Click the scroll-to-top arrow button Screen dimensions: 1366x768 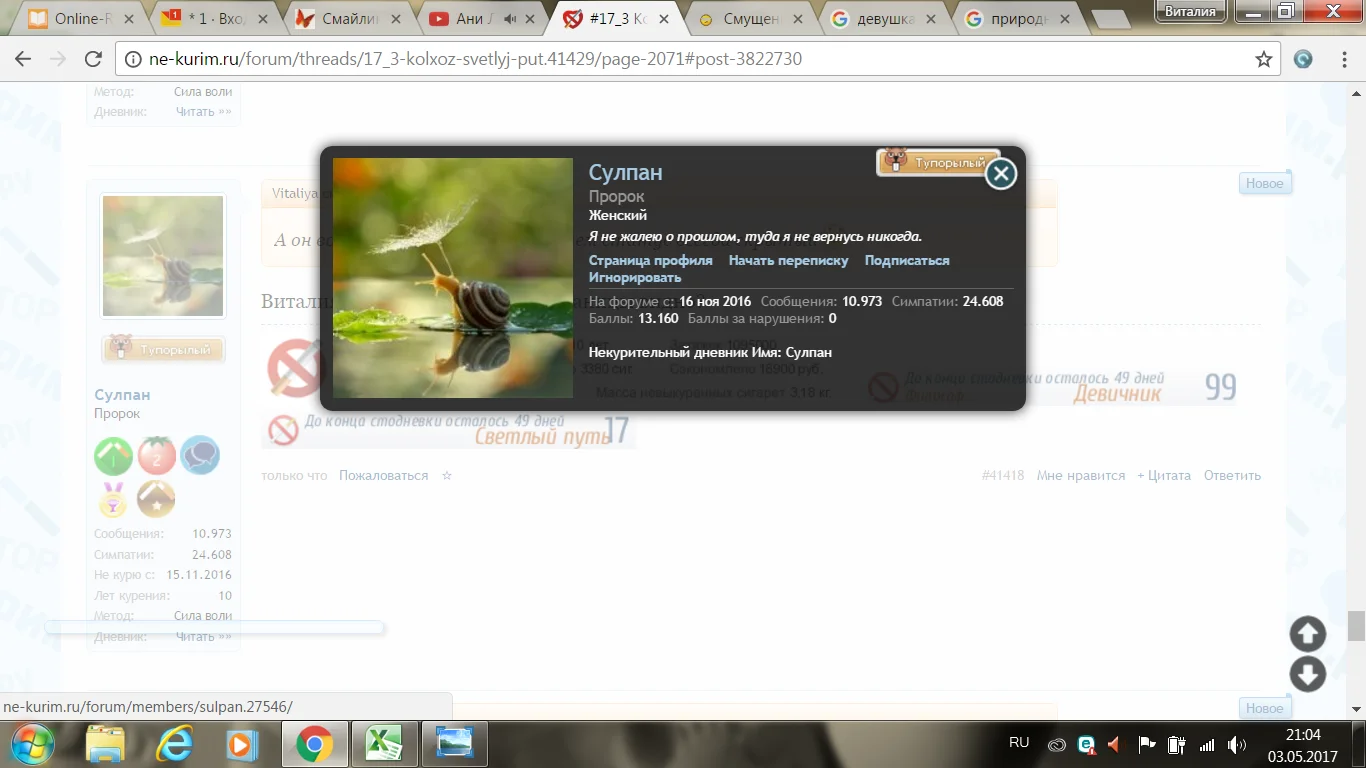(1308, 634)
